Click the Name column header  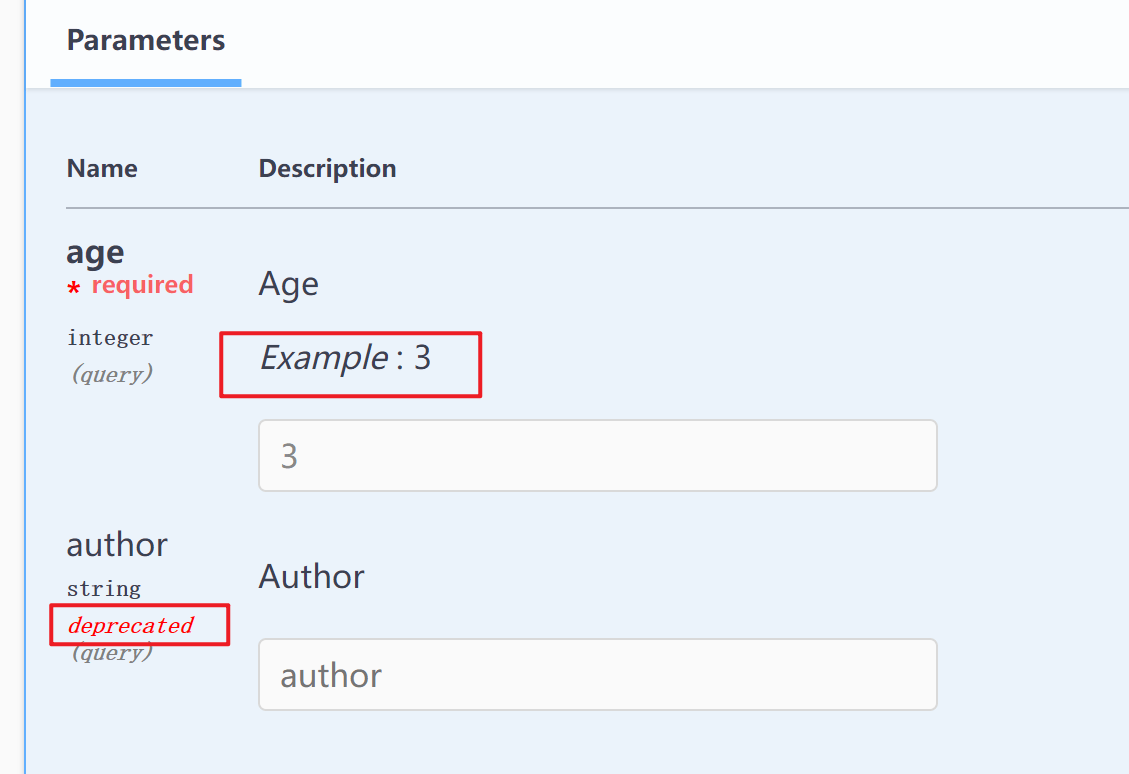[x=102, y=168]
